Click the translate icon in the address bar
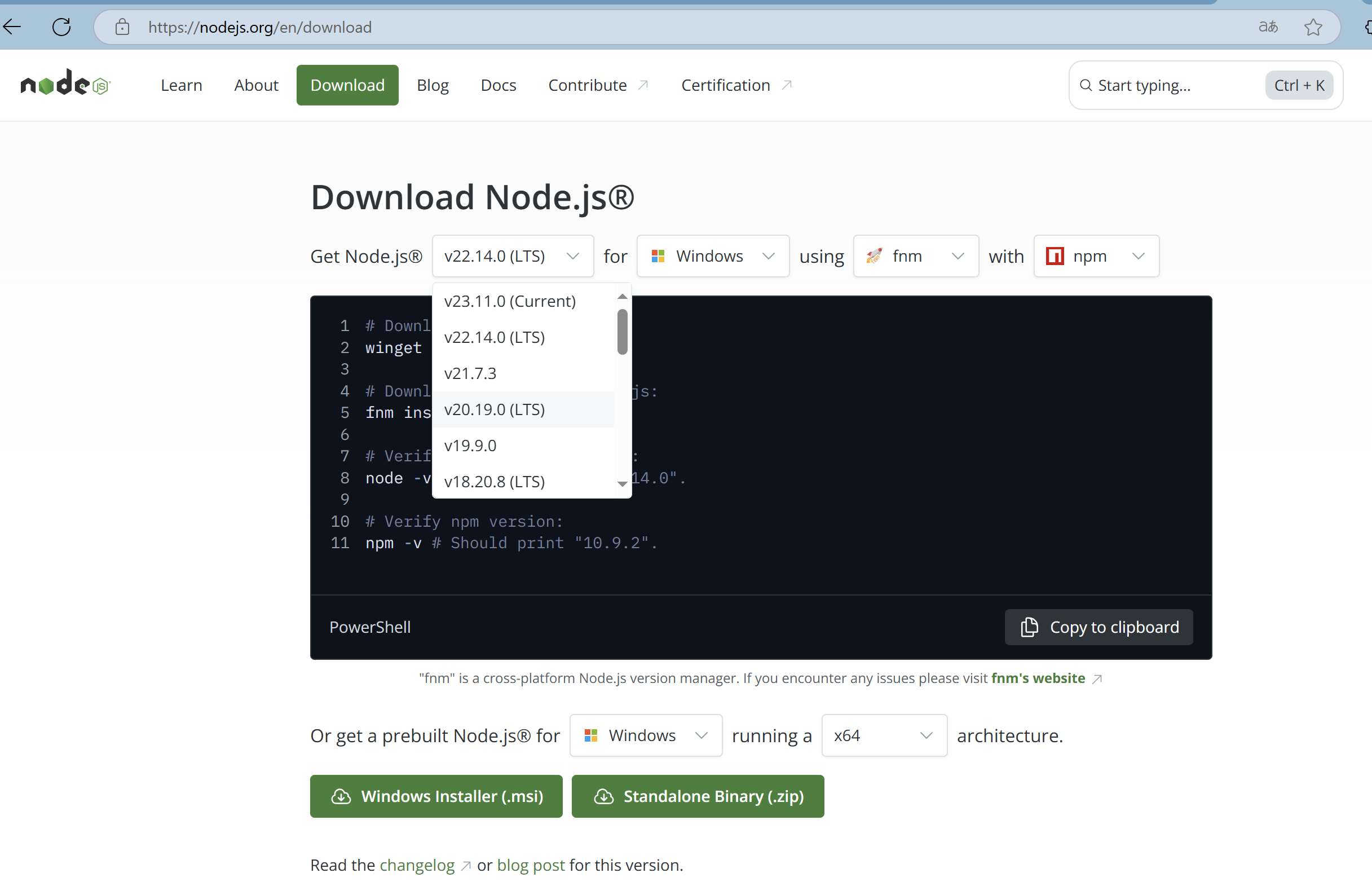 1268,27
